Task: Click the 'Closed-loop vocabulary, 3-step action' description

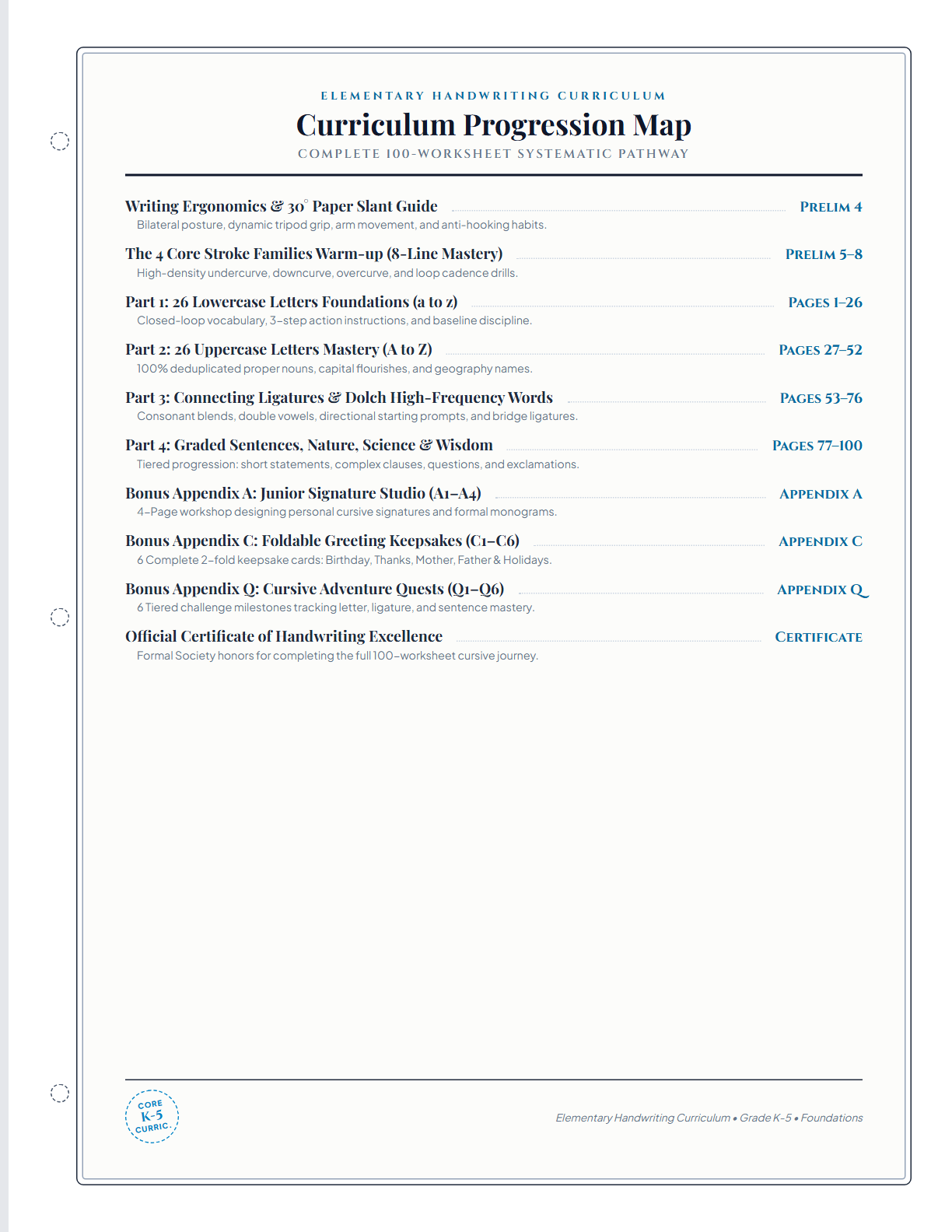Action: tap(334, 320)
